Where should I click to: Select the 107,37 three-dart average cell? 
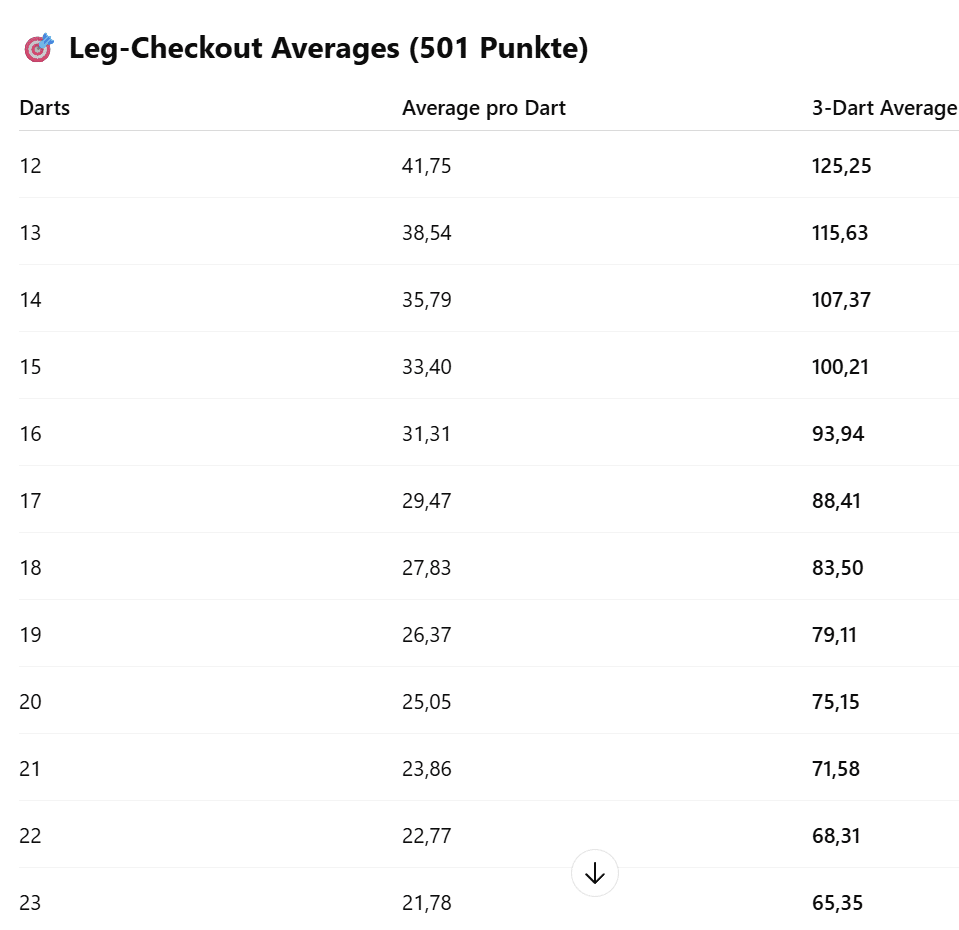841,300
